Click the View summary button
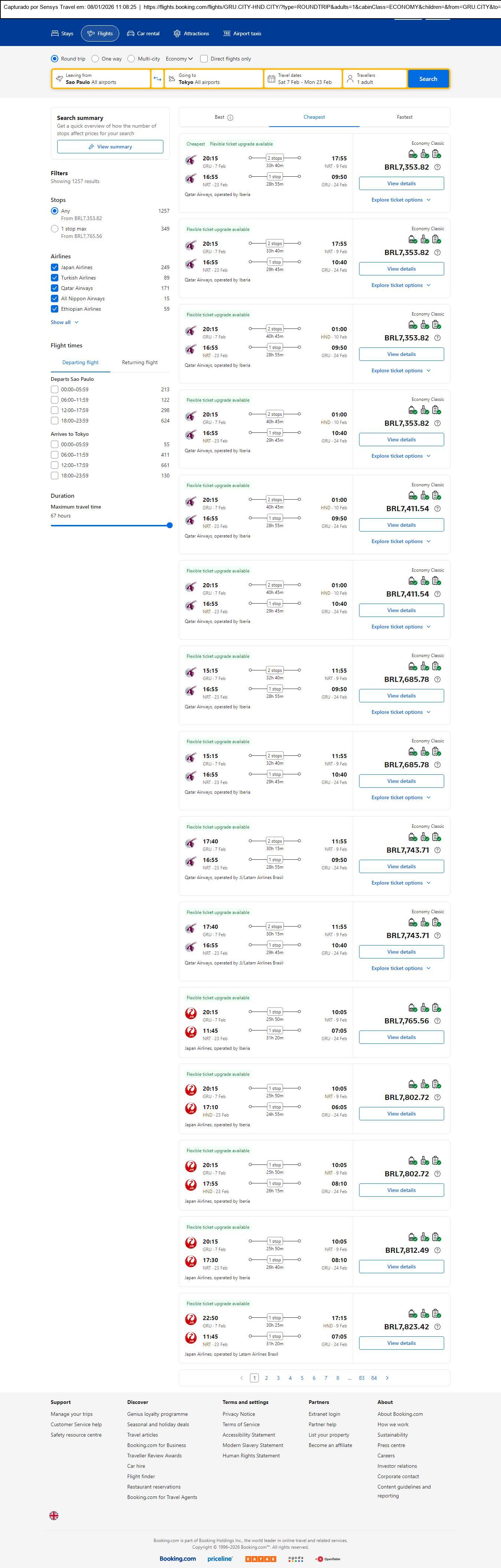Viewport: 501px width, 1568px height. (110, 147)
